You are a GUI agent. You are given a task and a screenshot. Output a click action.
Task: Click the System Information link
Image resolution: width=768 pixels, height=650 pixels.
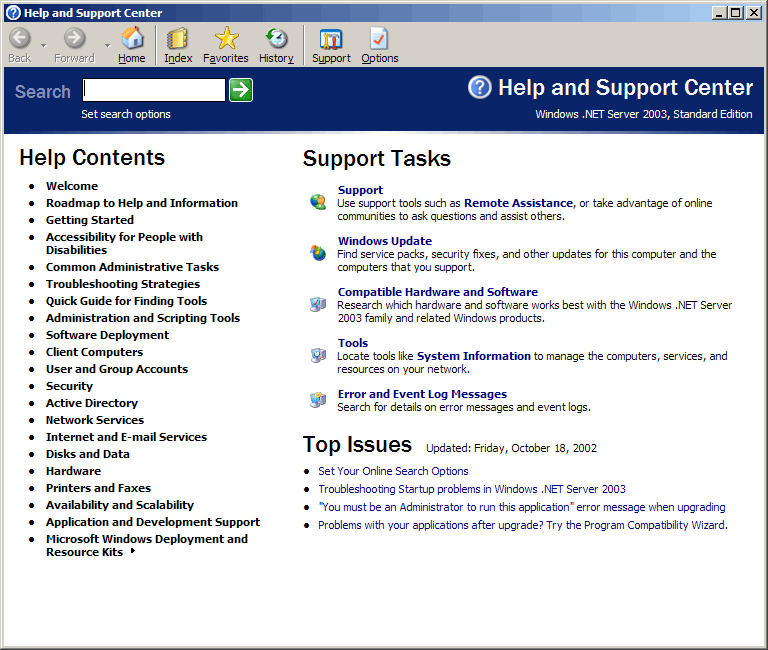(x=474, y=356)
